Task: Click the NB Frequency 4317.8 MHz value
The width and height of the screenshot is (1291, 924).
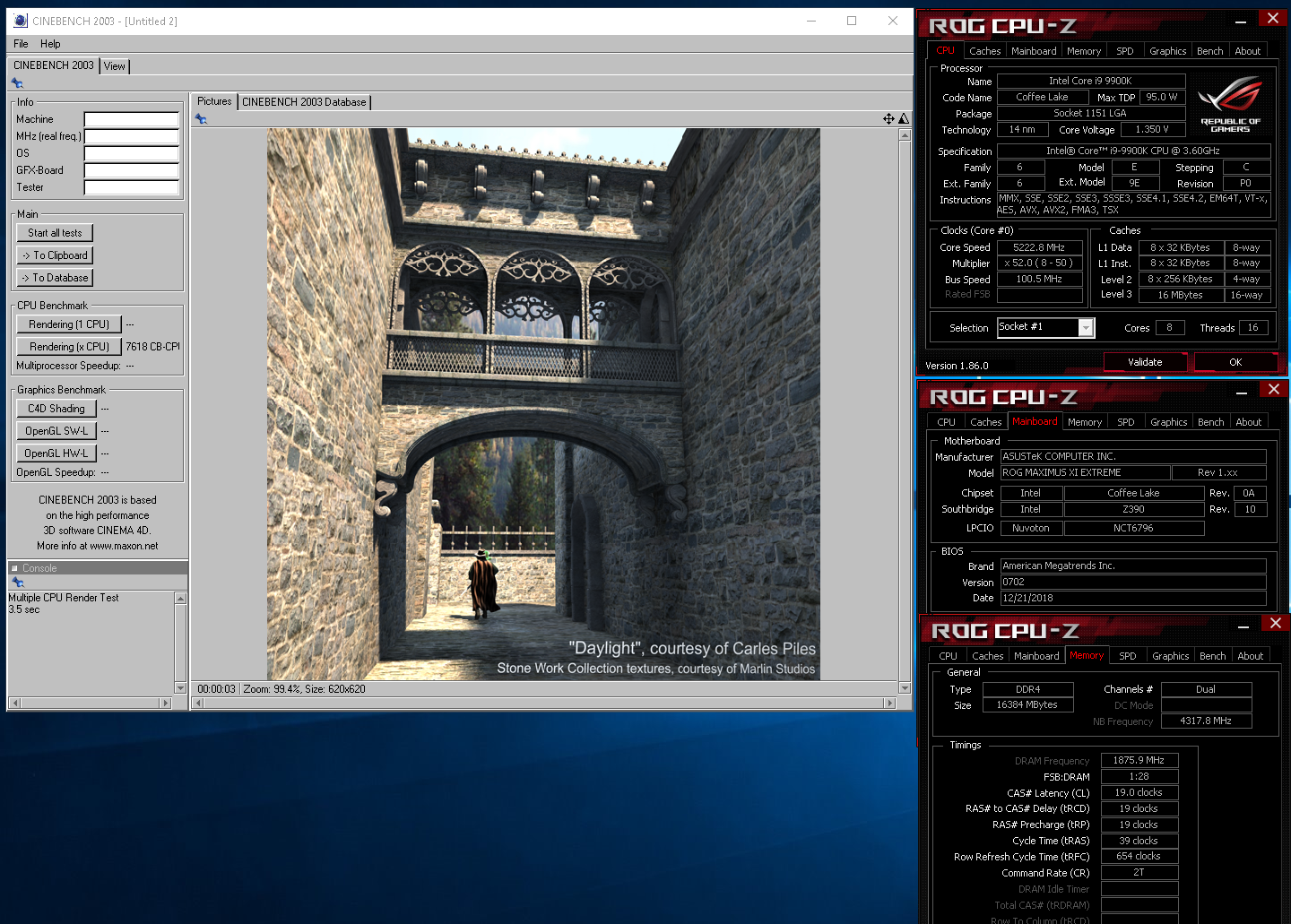Action: click(x=1206, y=721)
